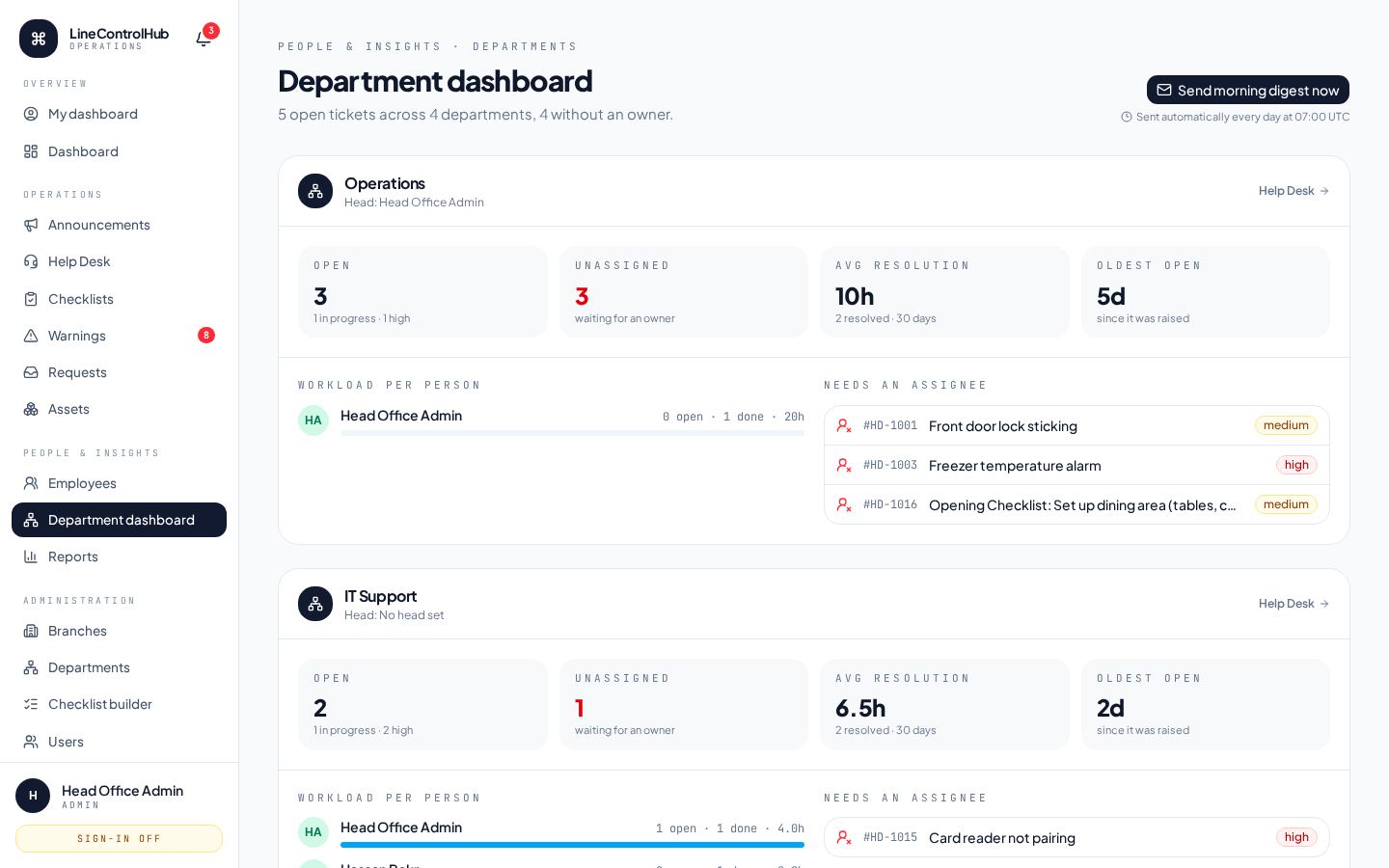The image size is (1389, 868).
Task: Open Announcements megaphone item
Action: [119, 225]
